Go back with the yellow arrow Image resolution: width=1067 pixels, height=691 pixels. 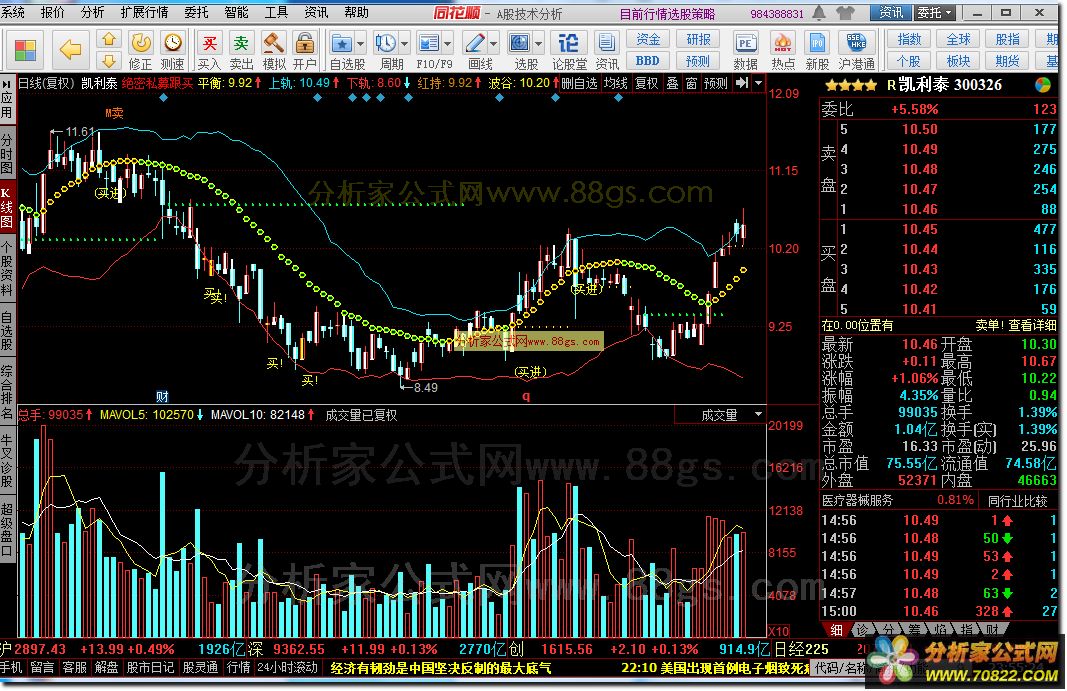click(70, 49)
